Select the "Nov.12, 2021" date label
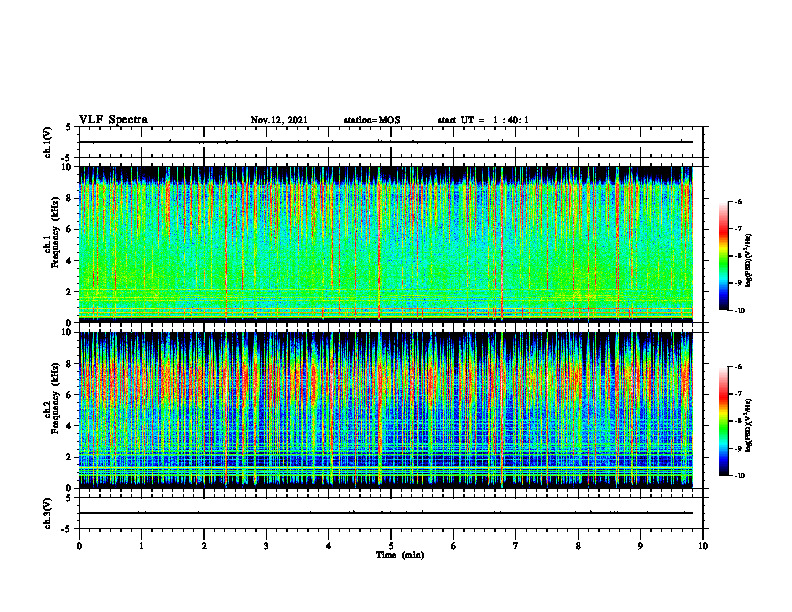The image size is (792, 612). tap(279, 120)
